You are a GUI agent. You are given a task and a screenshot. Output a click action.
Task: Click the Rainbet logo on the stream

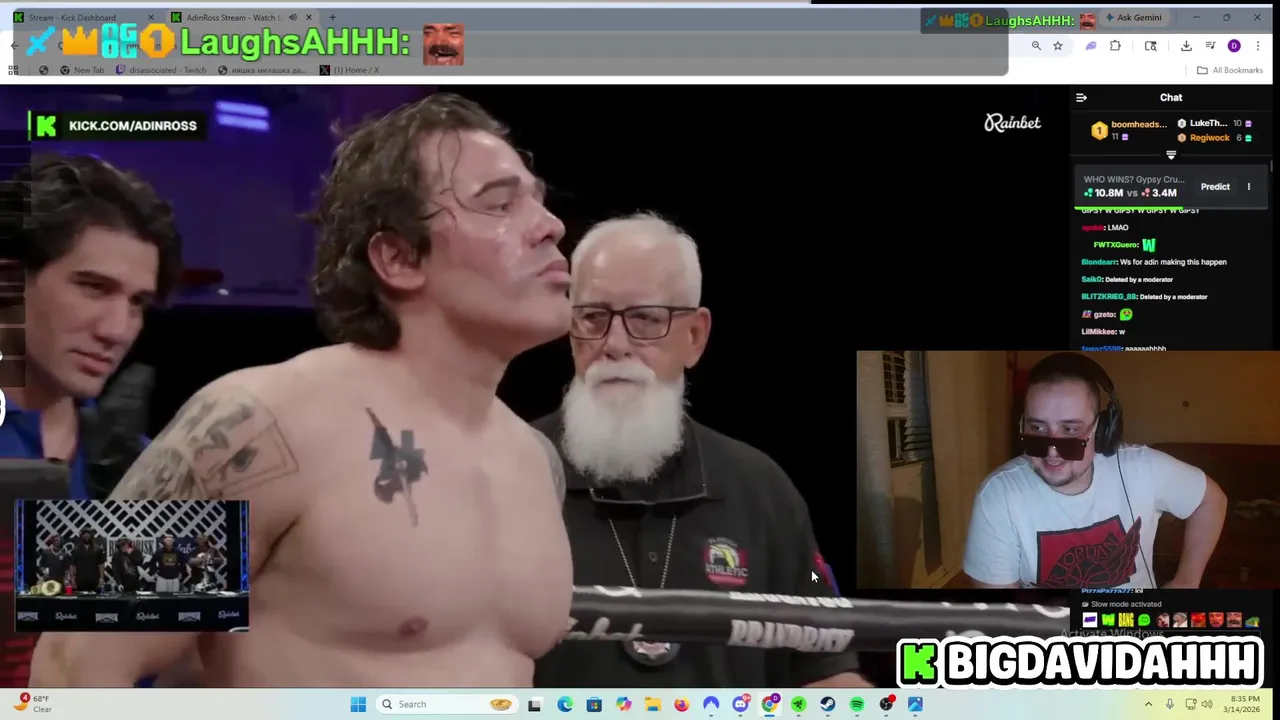click(x=1012, y=123)
